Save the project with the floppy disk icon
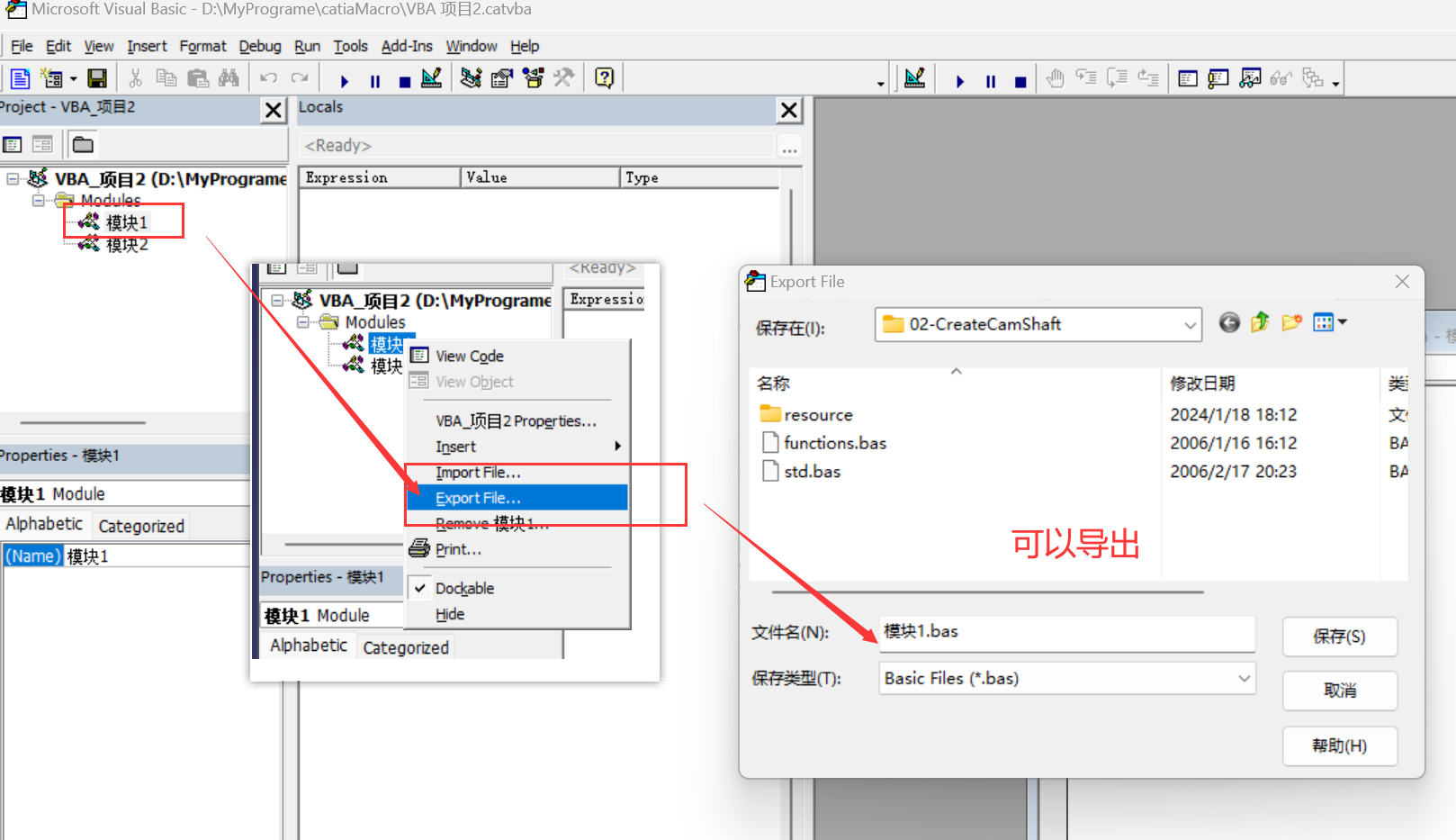 pos(97,78)
